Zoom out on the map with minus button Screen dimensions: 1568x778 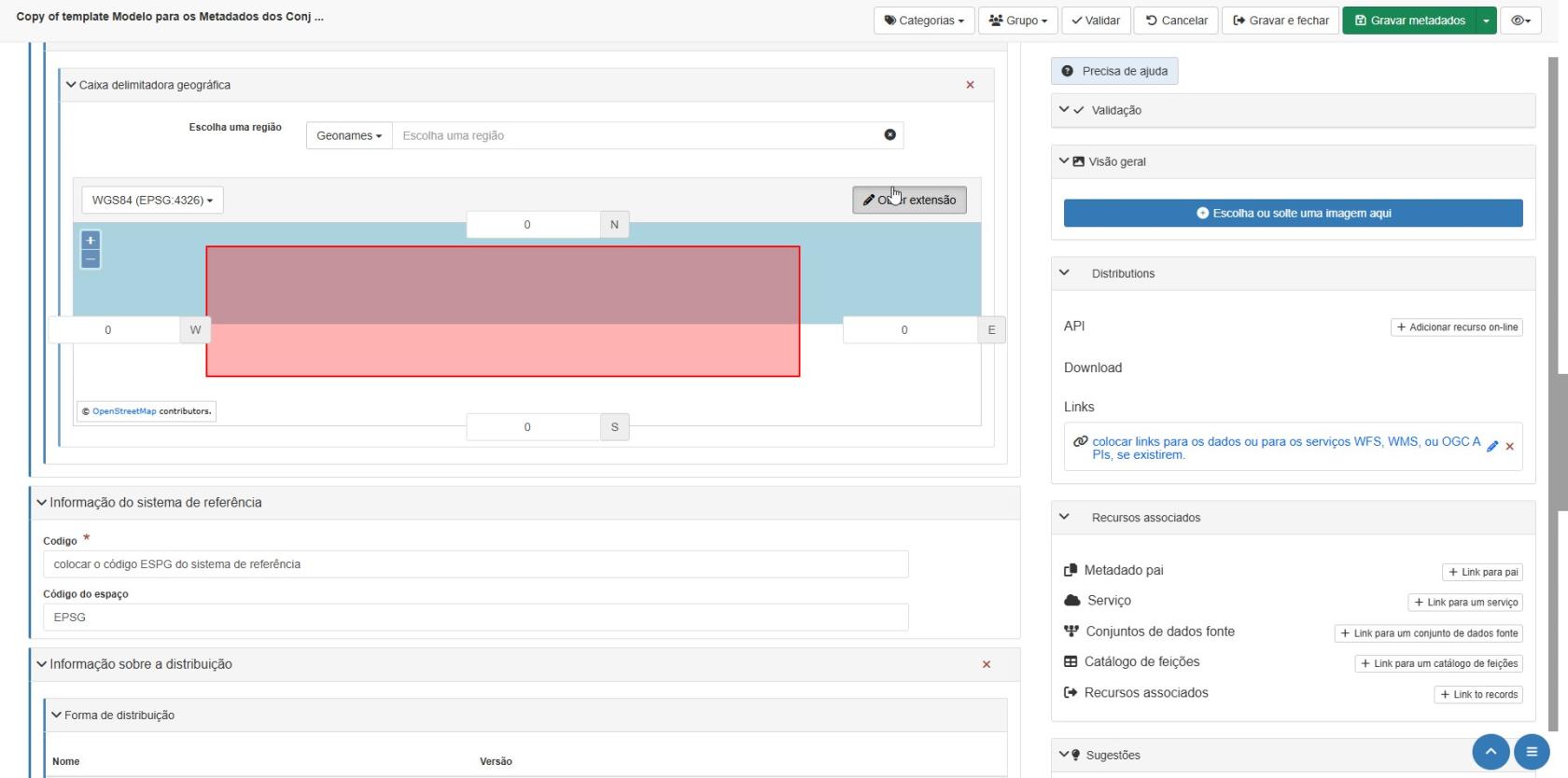pyautogui.click(x=91, y=258)
